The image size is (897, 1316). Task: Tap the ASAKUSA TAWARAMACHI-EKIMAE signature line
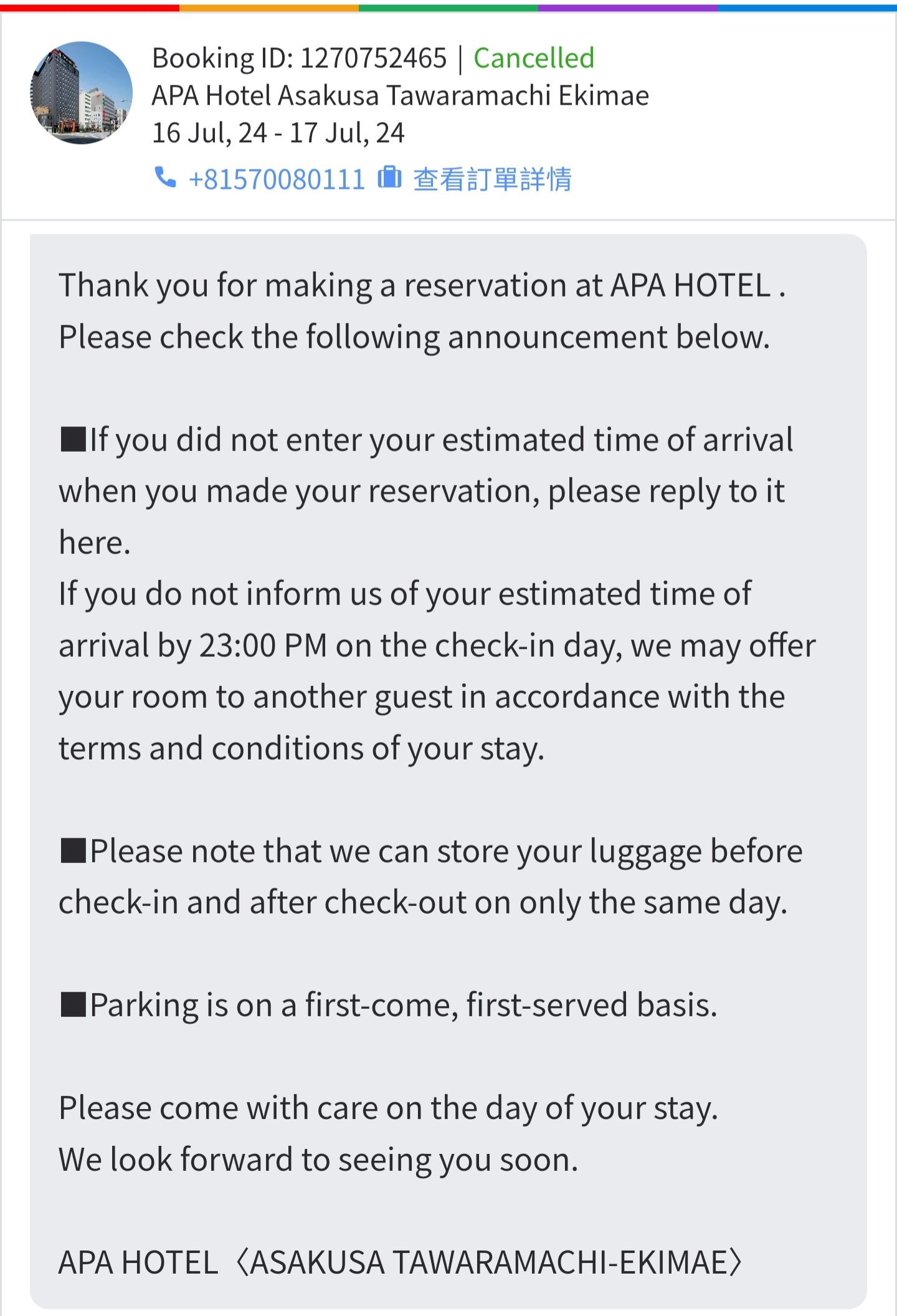[x=401, y=1262]
